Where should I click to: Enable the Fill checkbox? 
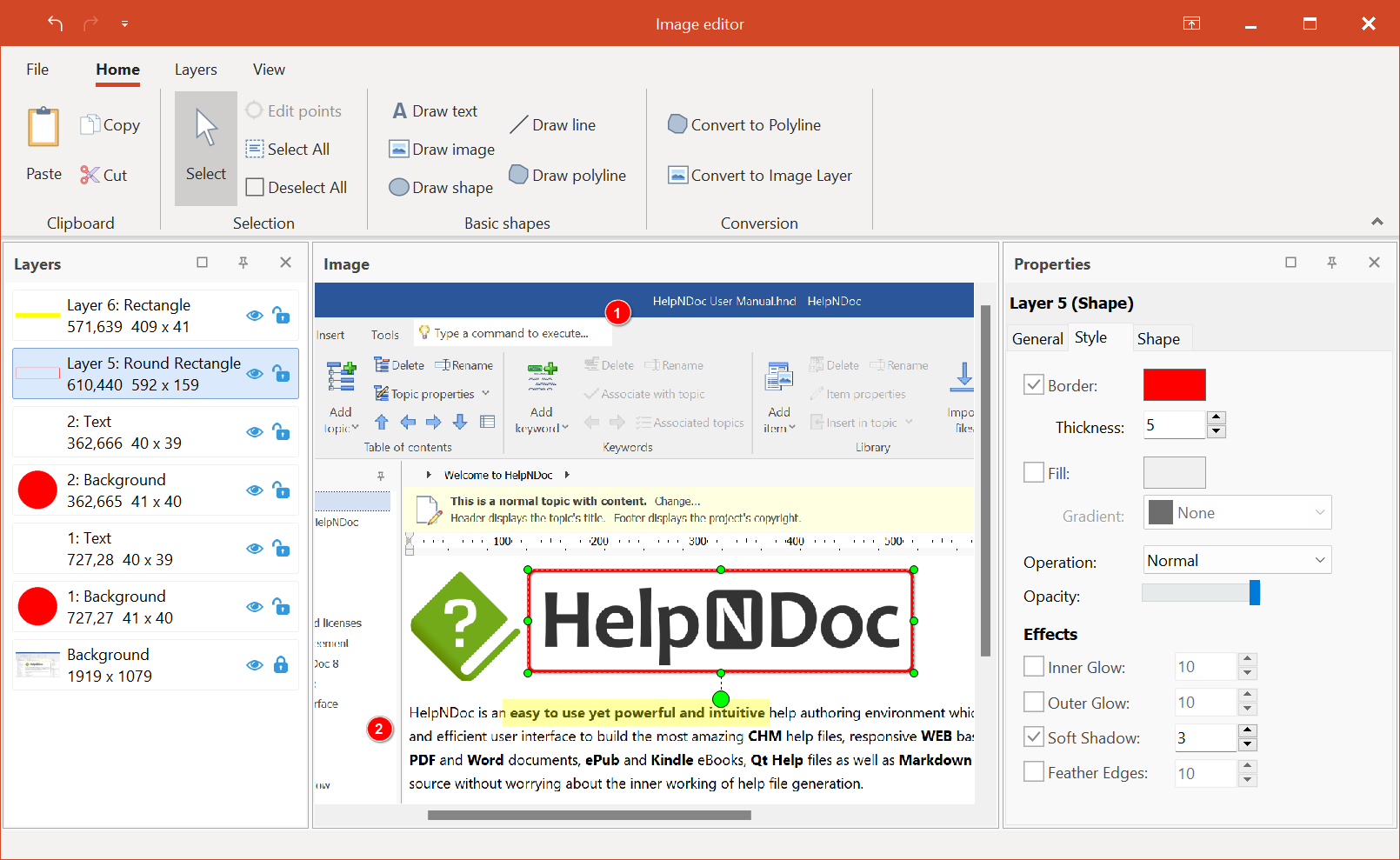(x=1034, y=472)
